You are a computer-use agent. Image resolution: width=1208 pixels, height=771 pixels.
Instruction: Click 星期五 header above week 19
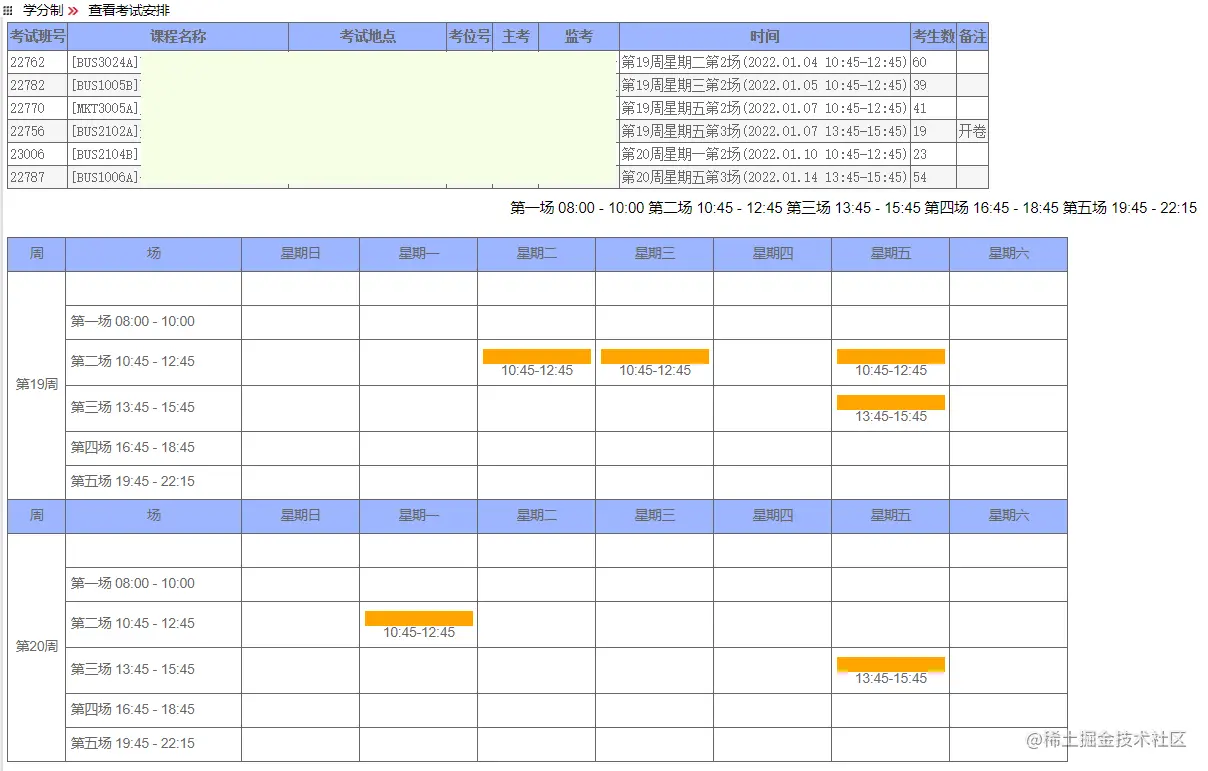pyautogui.click(x=891, y=254)
